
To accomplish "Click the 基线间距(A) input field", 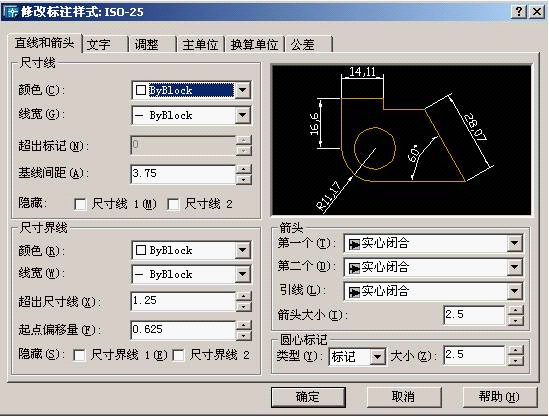I will (x=183, y=174).
